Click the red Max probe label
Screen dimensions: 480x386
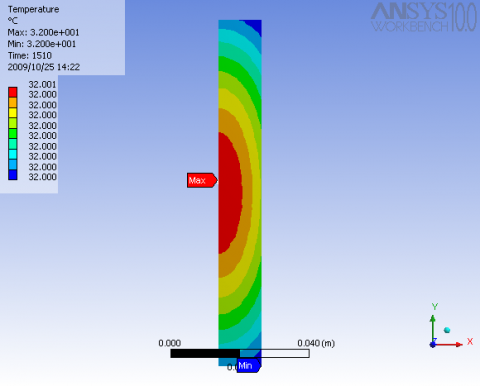click(202, 180)
